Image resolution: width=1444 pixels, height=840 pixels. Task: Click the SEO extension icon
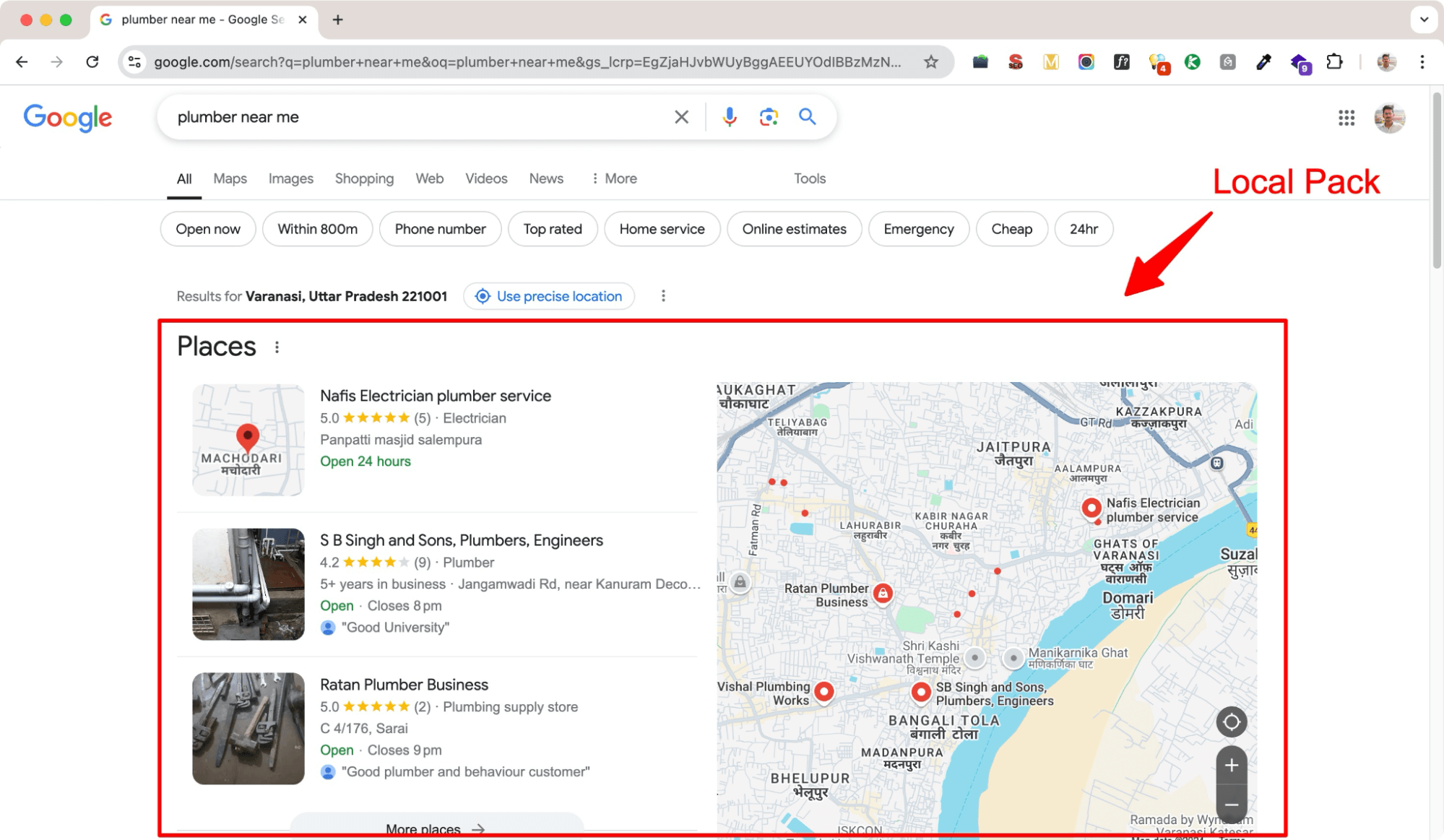1016,62
